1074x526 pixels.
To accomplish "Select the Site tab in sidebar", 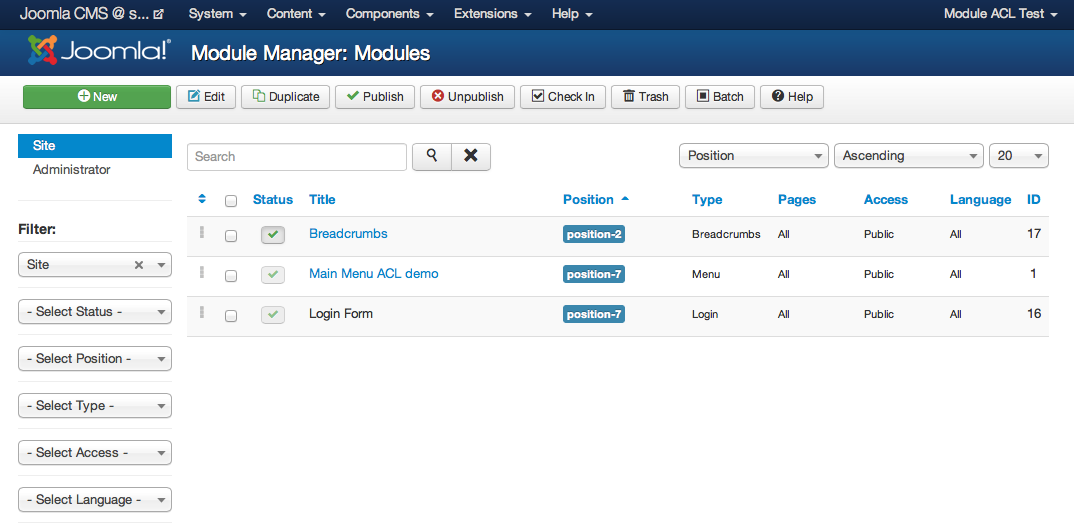I will click(95, 146).
